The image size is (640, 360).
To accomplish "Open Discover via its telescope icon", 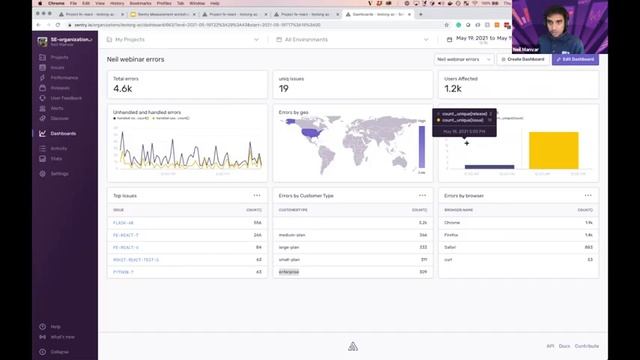I will (42, 118).
